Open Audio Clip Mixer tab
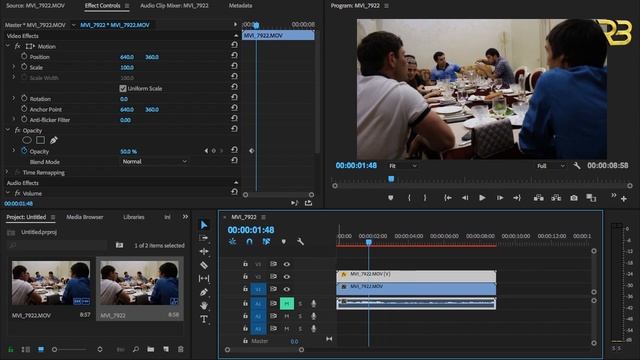This screenshot has height=360, width=640. click(x=174, y=6)
